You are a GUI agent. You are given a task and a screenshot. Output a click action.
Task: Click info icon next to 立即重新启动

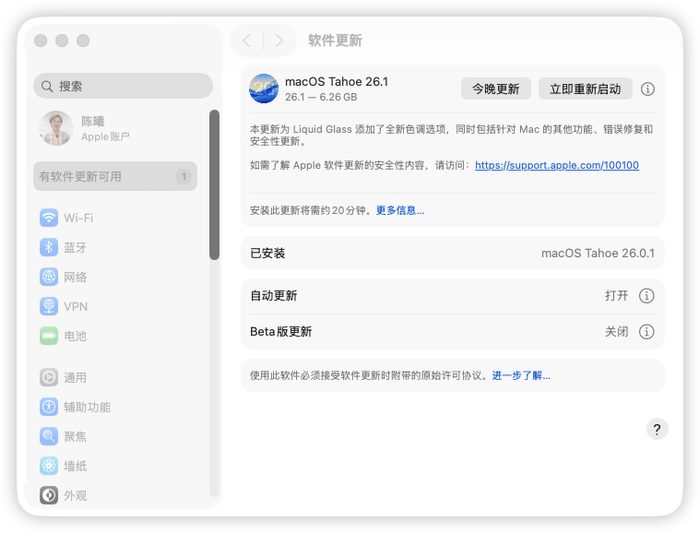click(x=648, y=89)
